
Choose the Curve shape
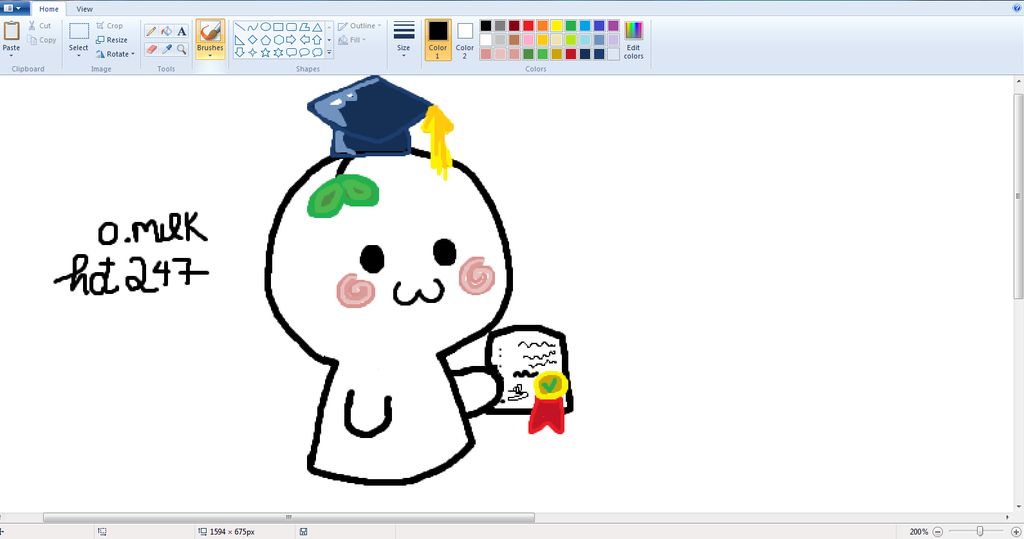253,27
